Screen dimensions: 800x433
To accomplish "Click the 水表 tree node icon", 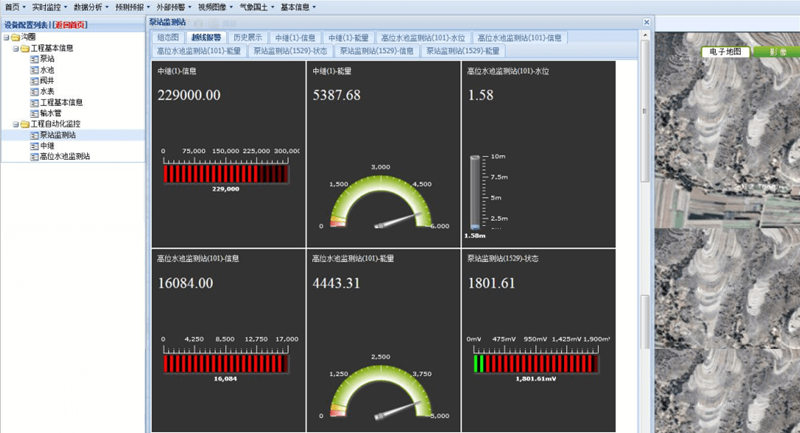I will click(x=35, y=91).
